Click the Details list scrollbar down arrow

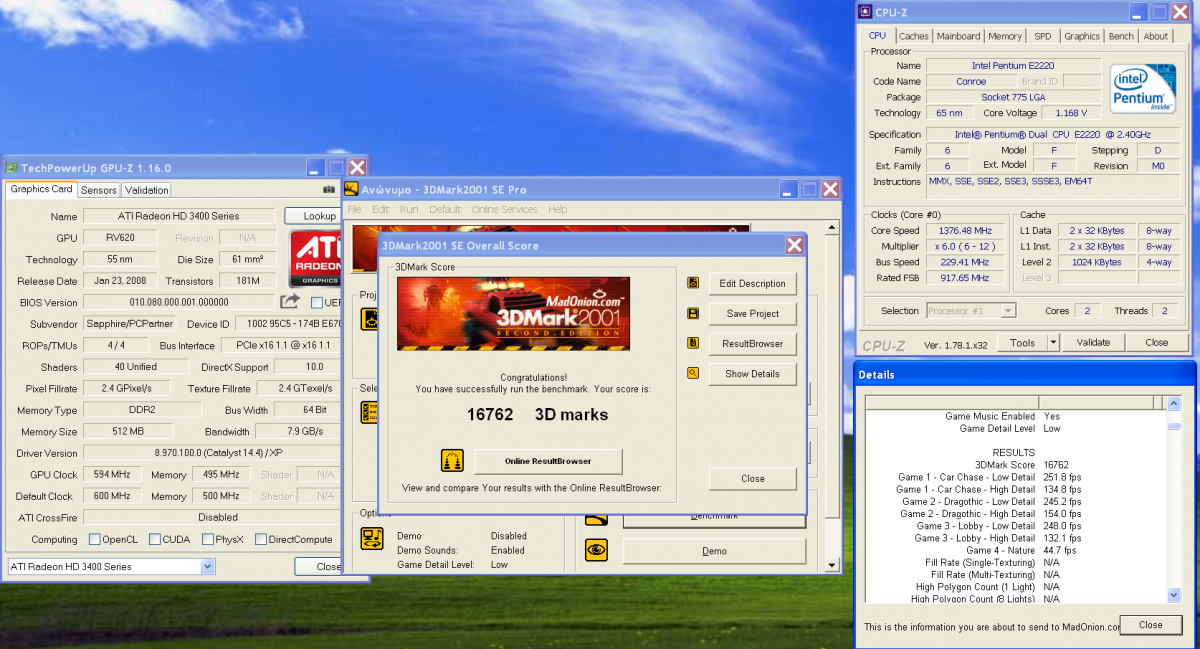(x=1174, y=595)
